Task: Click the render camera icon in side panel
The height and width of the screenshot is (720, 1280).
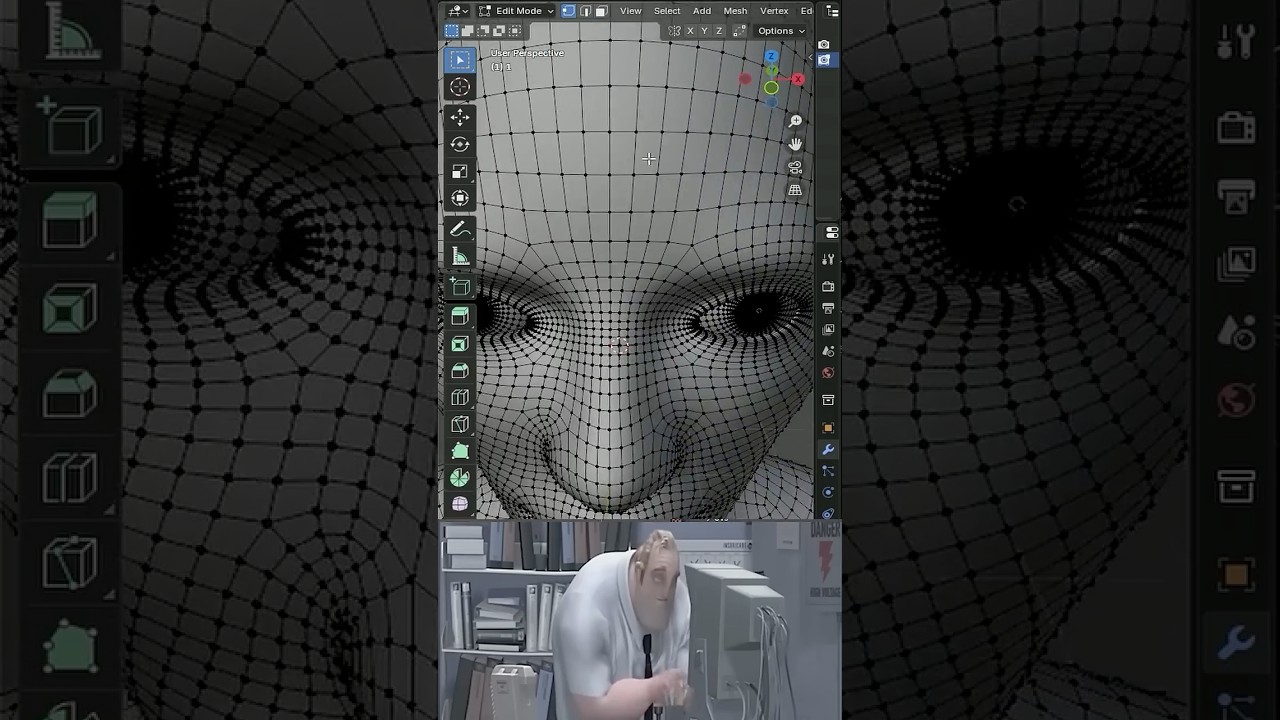Action: click(x=824, y=45)
